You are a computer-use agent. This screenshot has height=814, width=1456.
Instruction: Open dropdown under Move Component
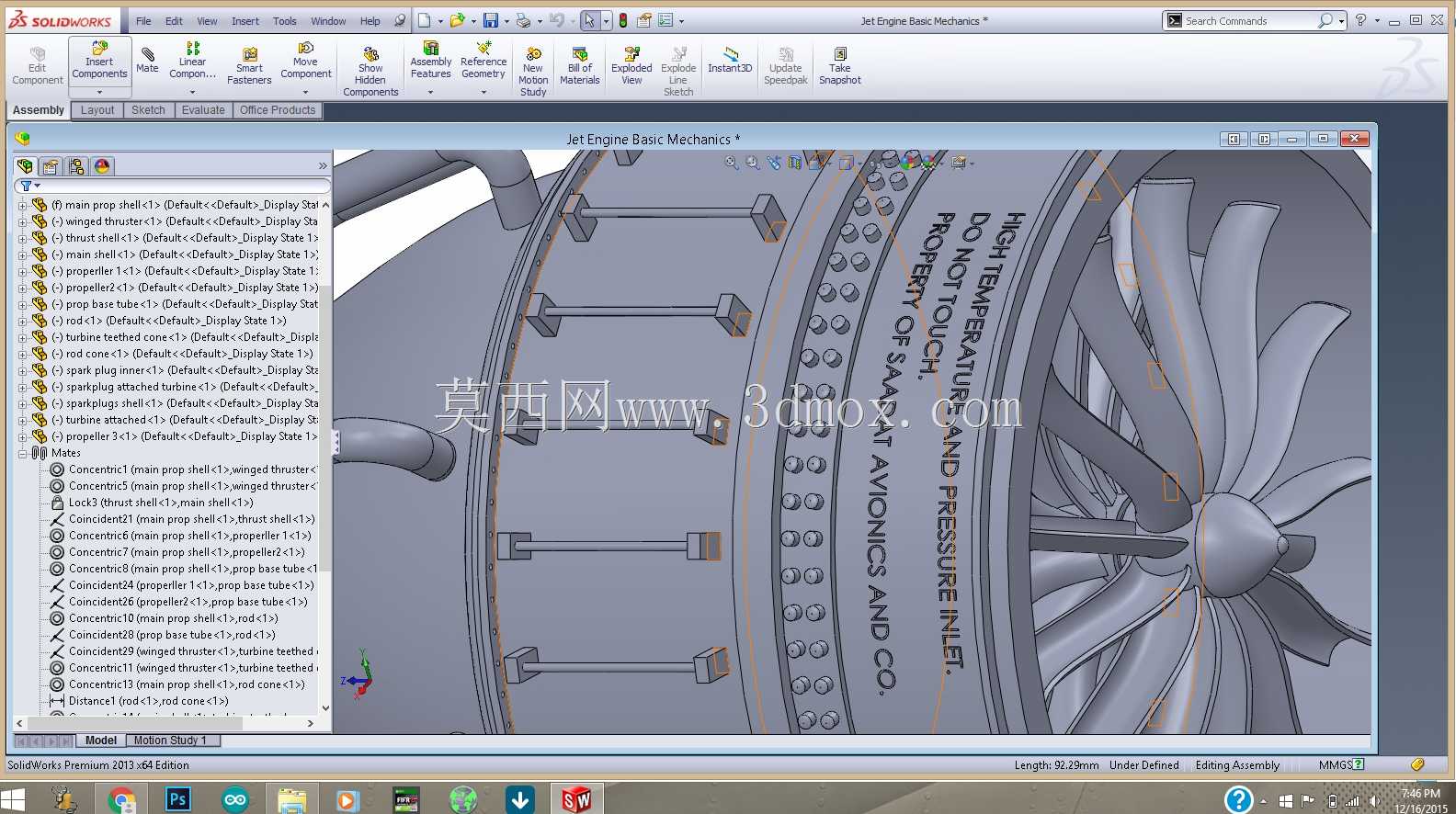305,92
